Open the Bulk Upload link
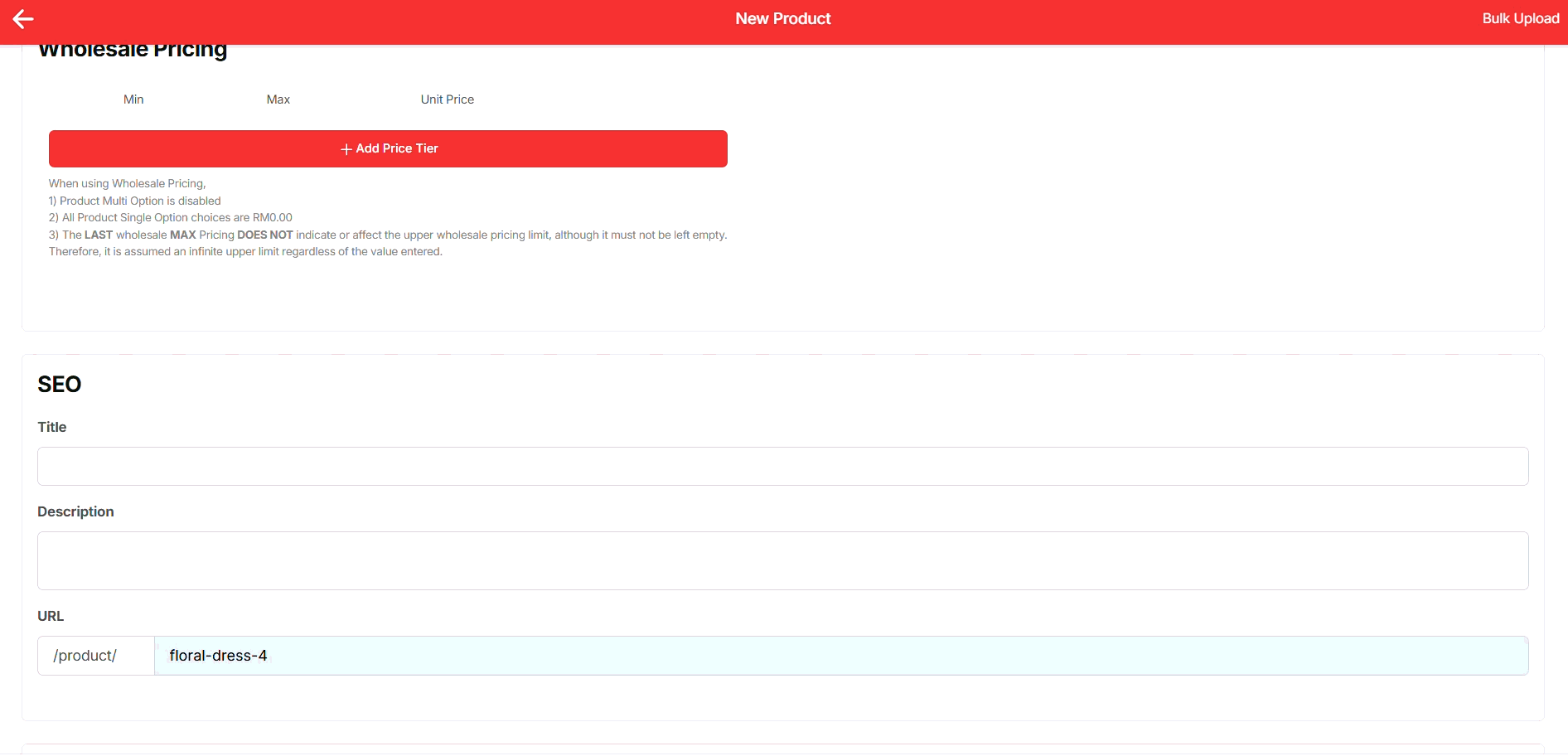 (1520, 19)
